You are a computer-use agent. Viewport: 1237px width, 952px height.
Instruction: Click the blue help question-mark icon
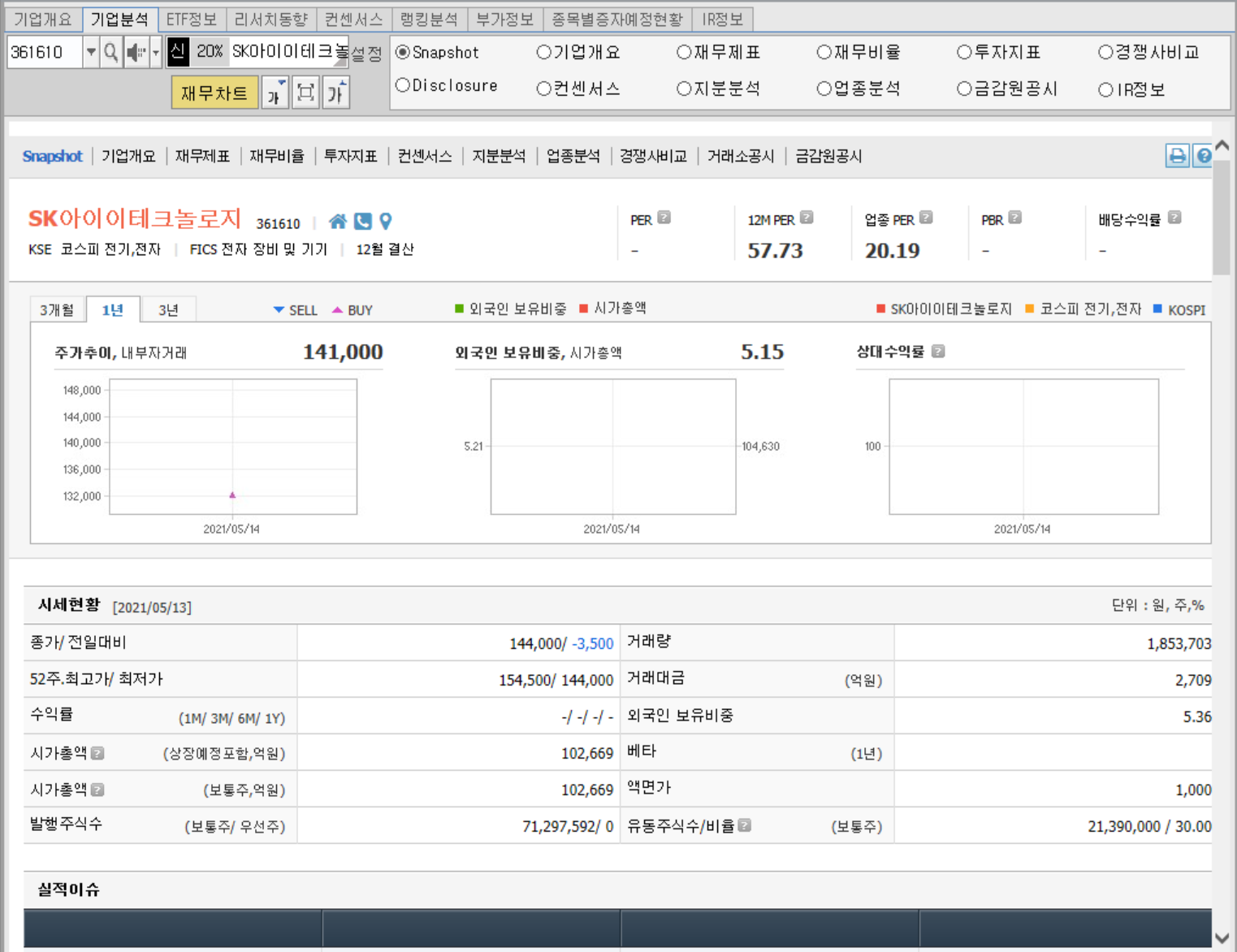point(1204,156)
